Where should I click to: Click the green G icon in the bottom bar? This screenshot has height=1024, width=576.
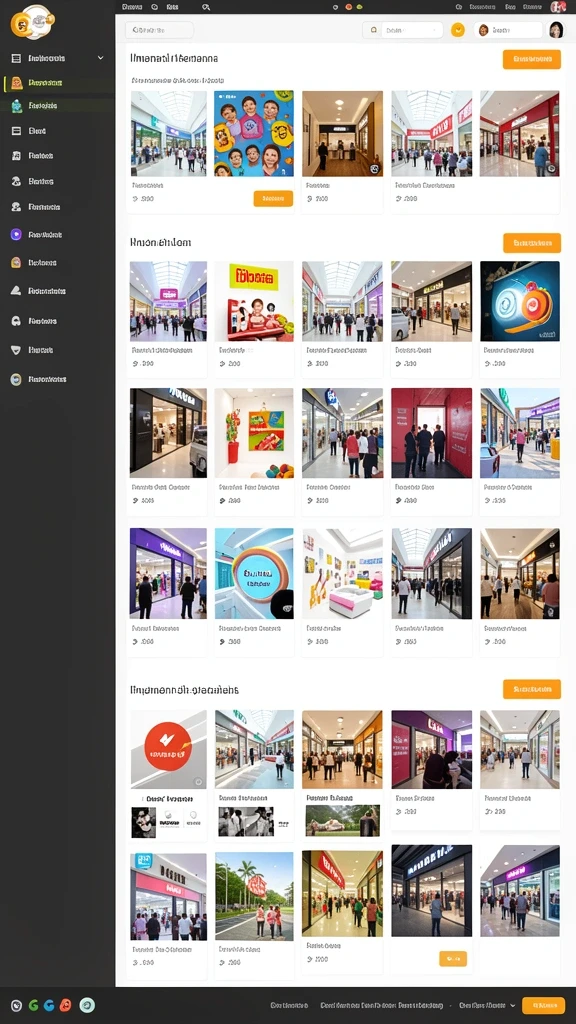tap(33, 1005)
